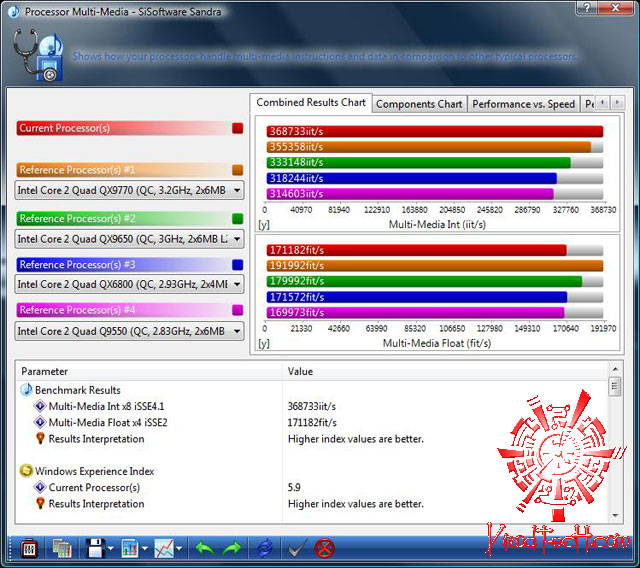This screenshot has height=568, width=640.
Task: Click the blue 171572fit/s bar
Action: [417, 297]
